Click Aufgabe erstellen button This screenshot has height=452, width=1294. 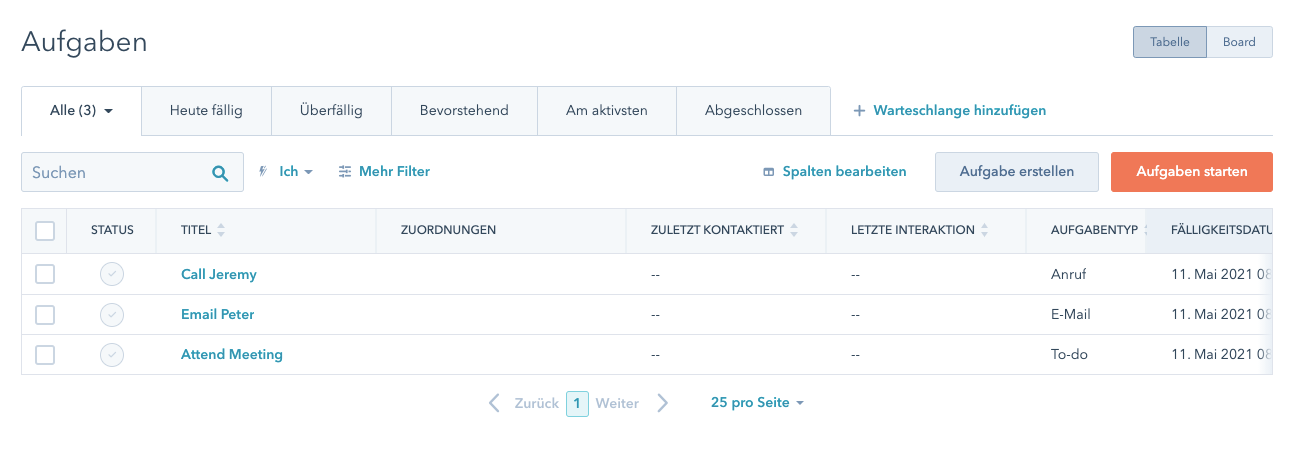[x=1016, y=172]
